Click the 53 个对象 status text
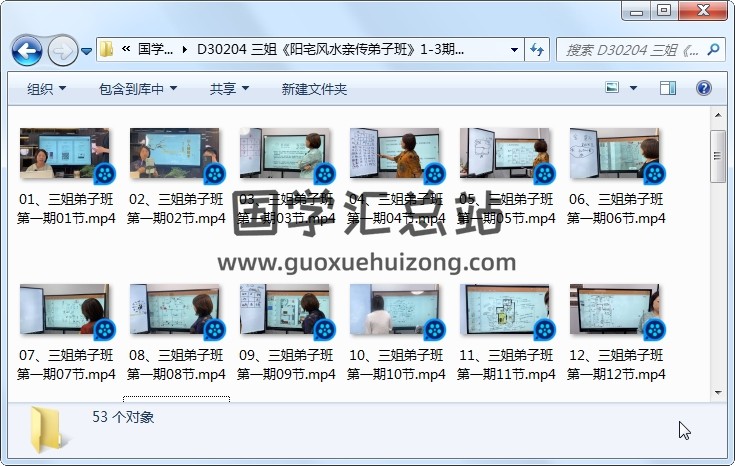 123,417
